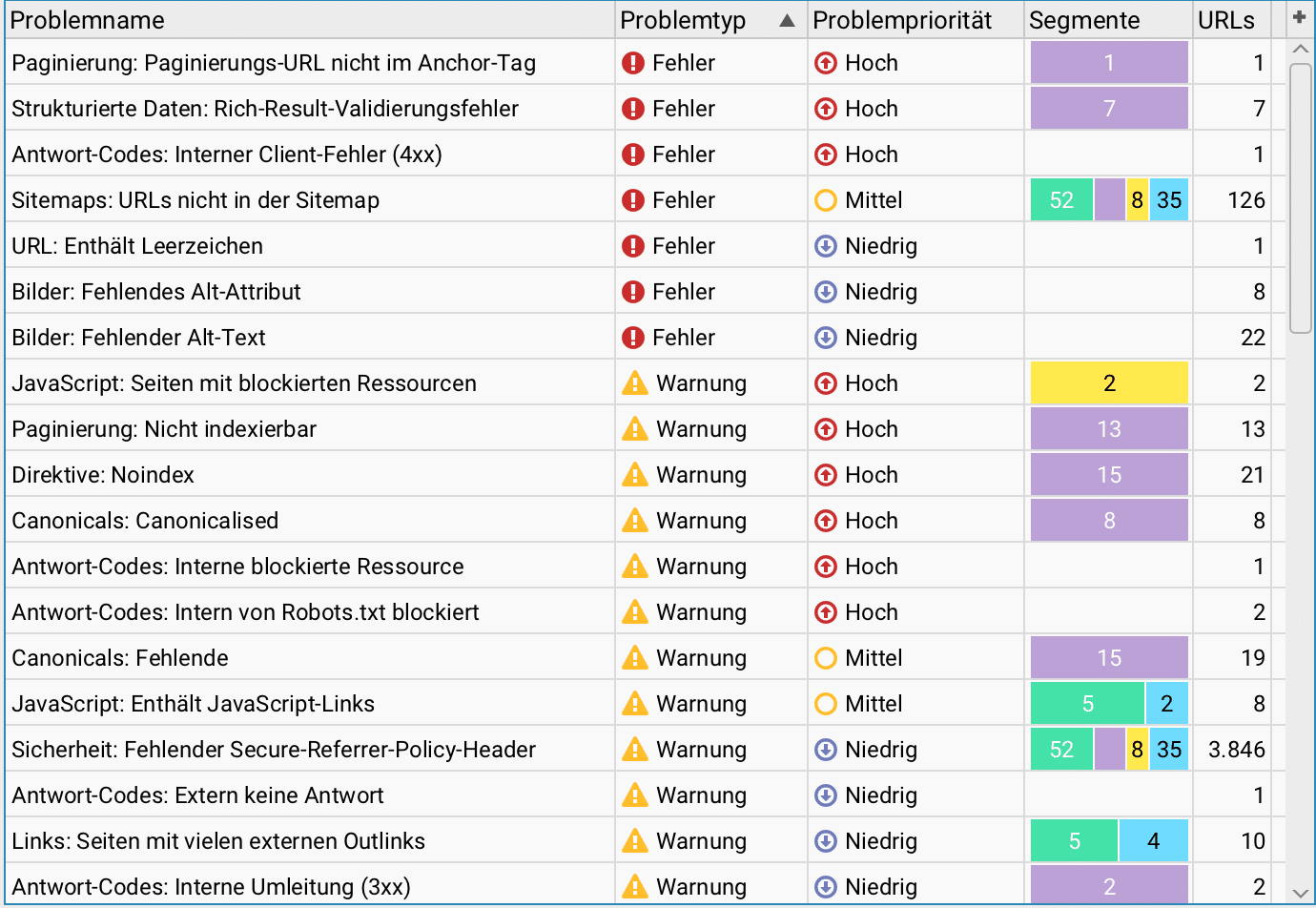Click high priority icon in Canonicals: Canonicalised row
The width and height of the screenshot is (1316, 908).
826,521
